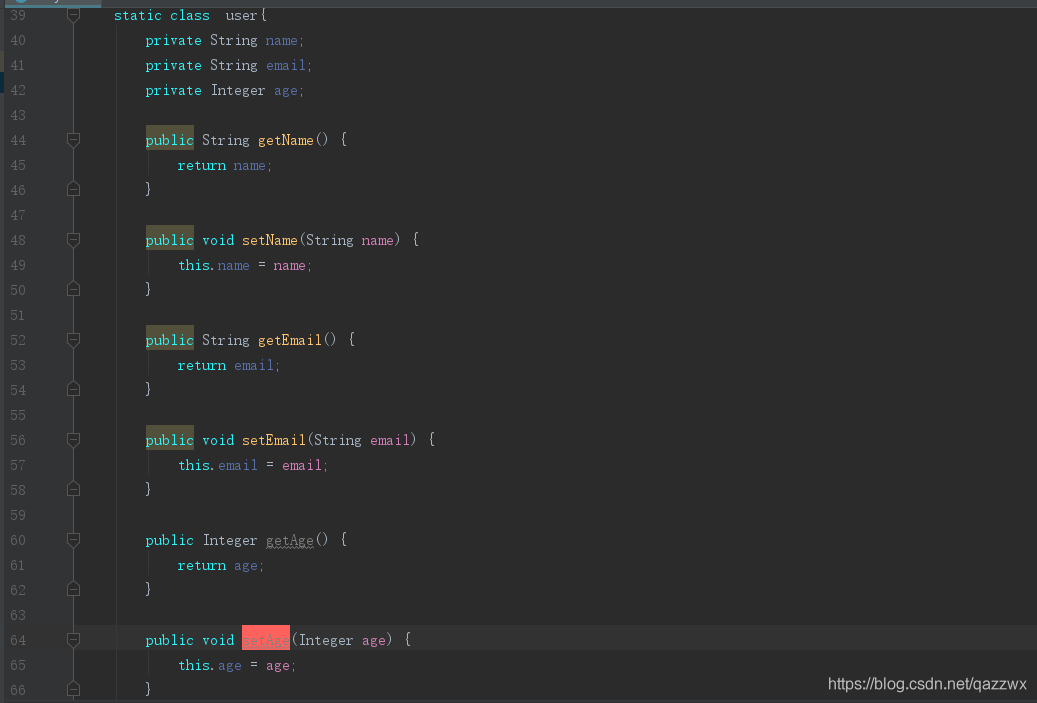
Task: Click the highlighted public keyword on line 44
Action: (x=169, y=140)
